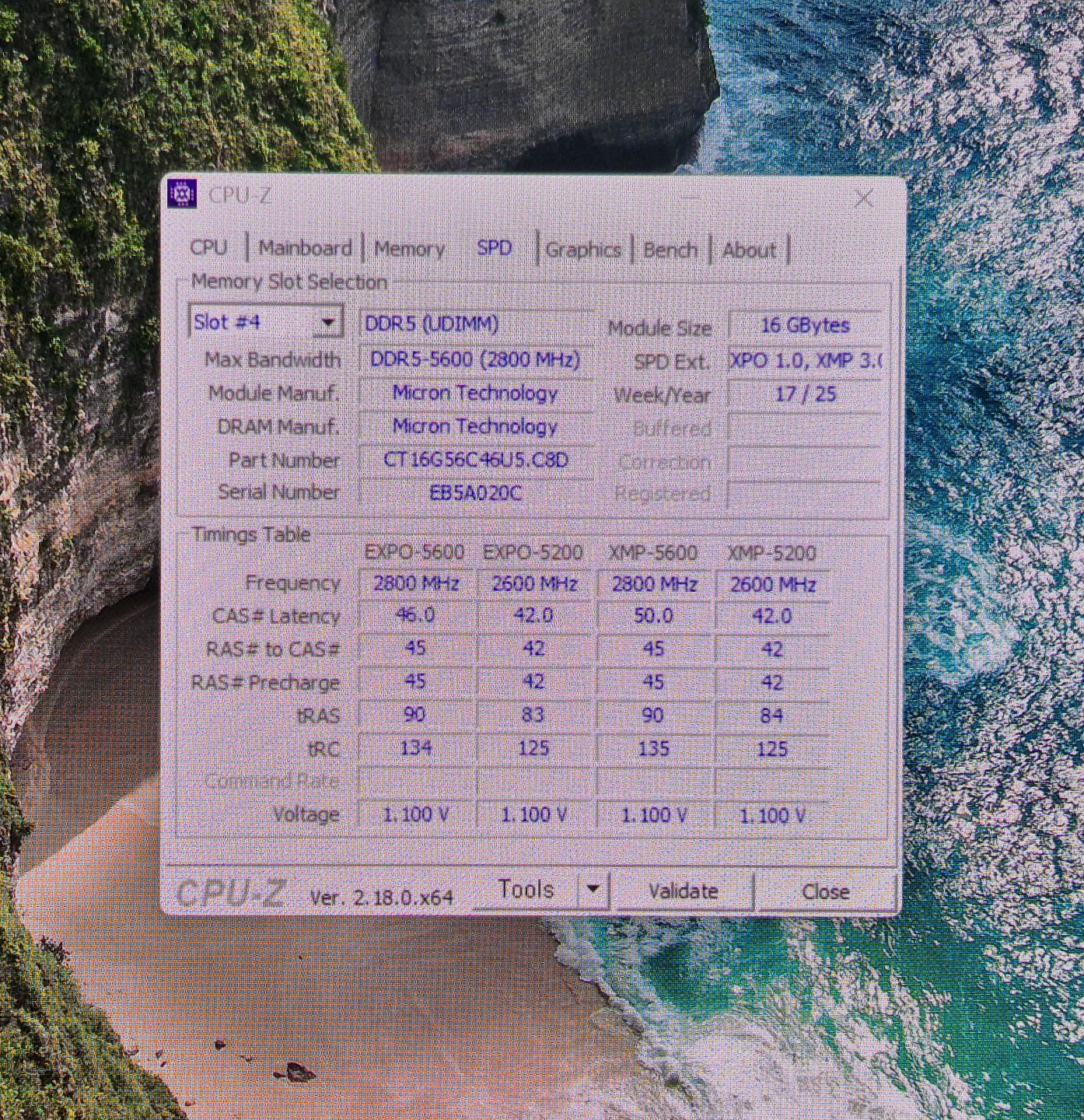The image size is (1084, 1120).
Task: Click the EXPO-5600 column header
Action: pos(414,552)
